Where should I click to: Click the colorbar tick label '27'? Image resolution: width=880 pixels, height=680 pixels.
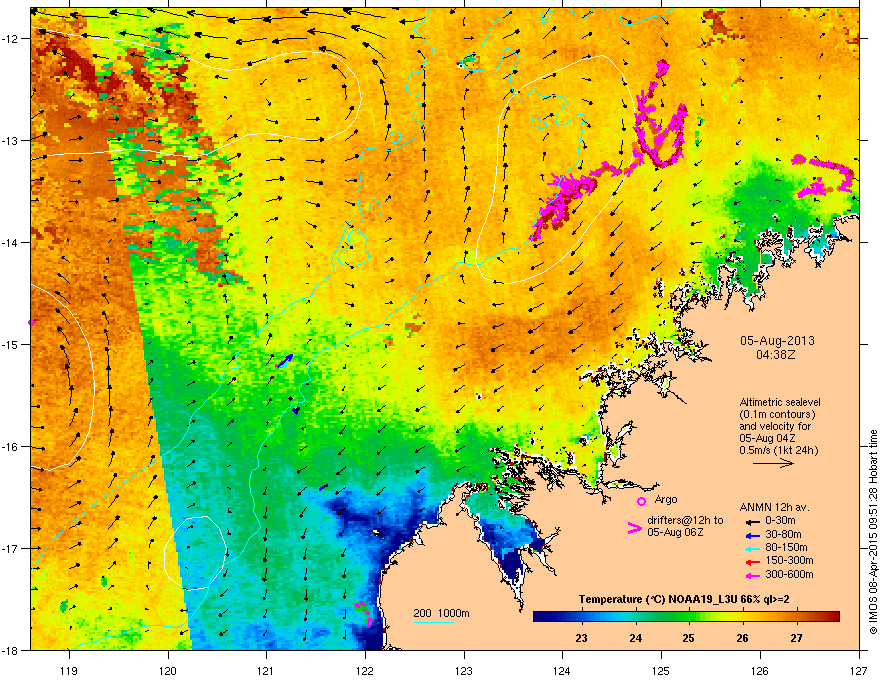[x=796, y=638]
